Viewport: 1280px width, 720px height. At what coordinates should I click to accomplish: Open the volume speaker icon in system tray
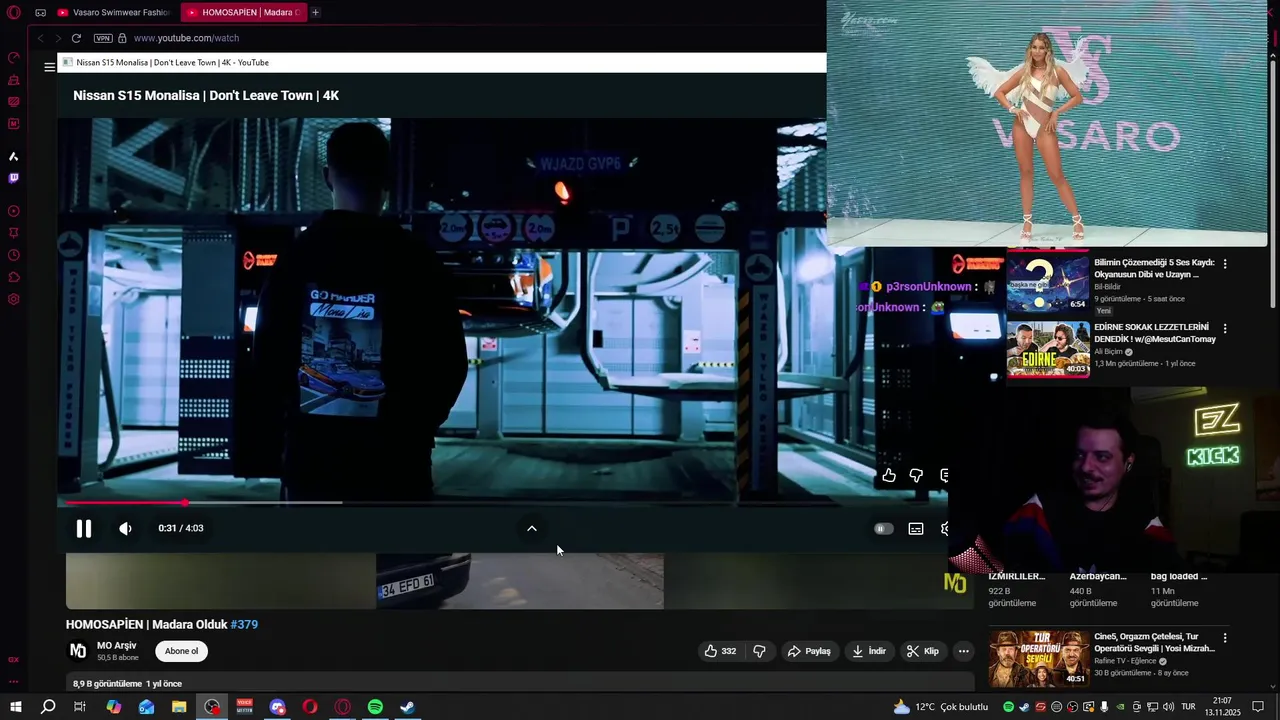(x=1169, y=707)
